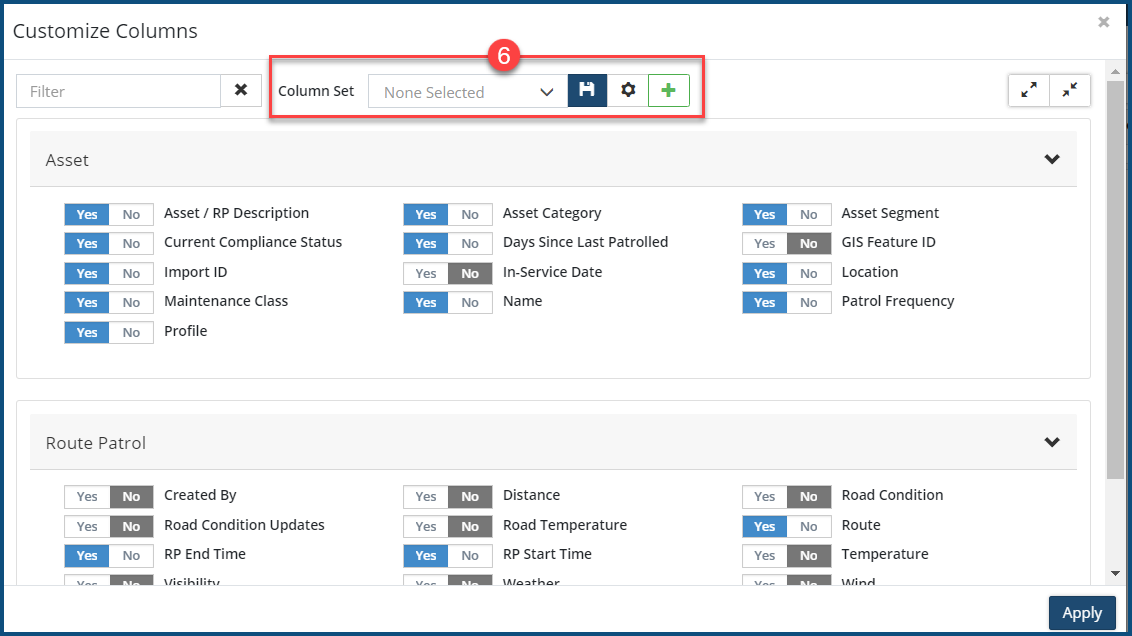Close the Customize Columns dialog
This screenshot has width=1132, height=636.
point(1103,22)
